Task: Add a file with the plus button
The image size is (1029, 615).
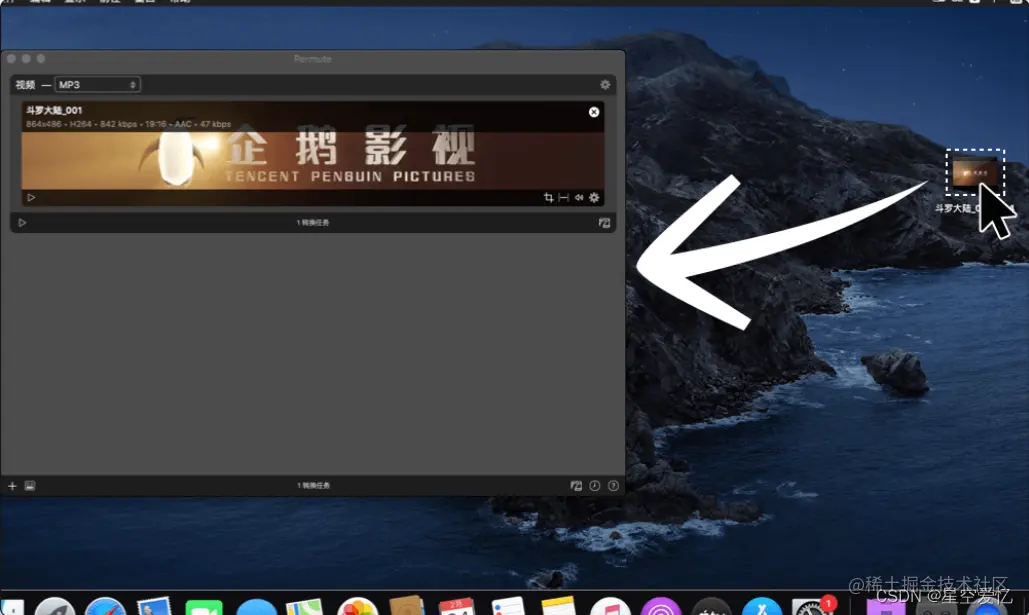Action: [x=12, y=486]
